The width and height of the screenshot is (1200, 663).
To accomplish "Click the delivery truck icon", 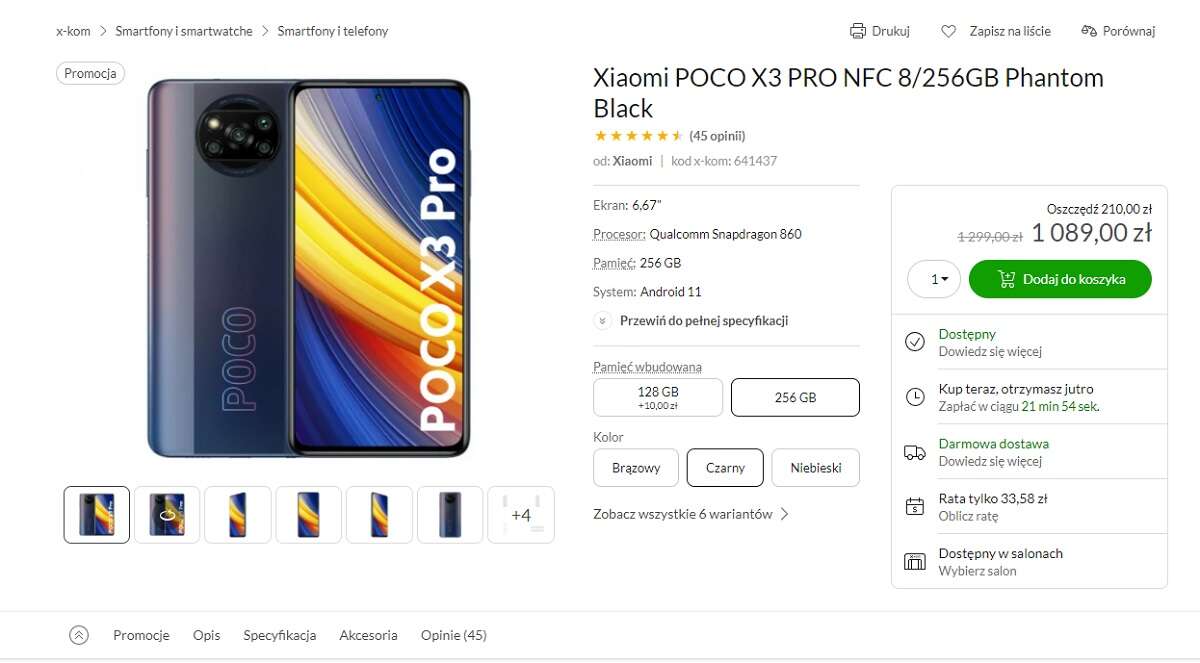I will 914,452.
